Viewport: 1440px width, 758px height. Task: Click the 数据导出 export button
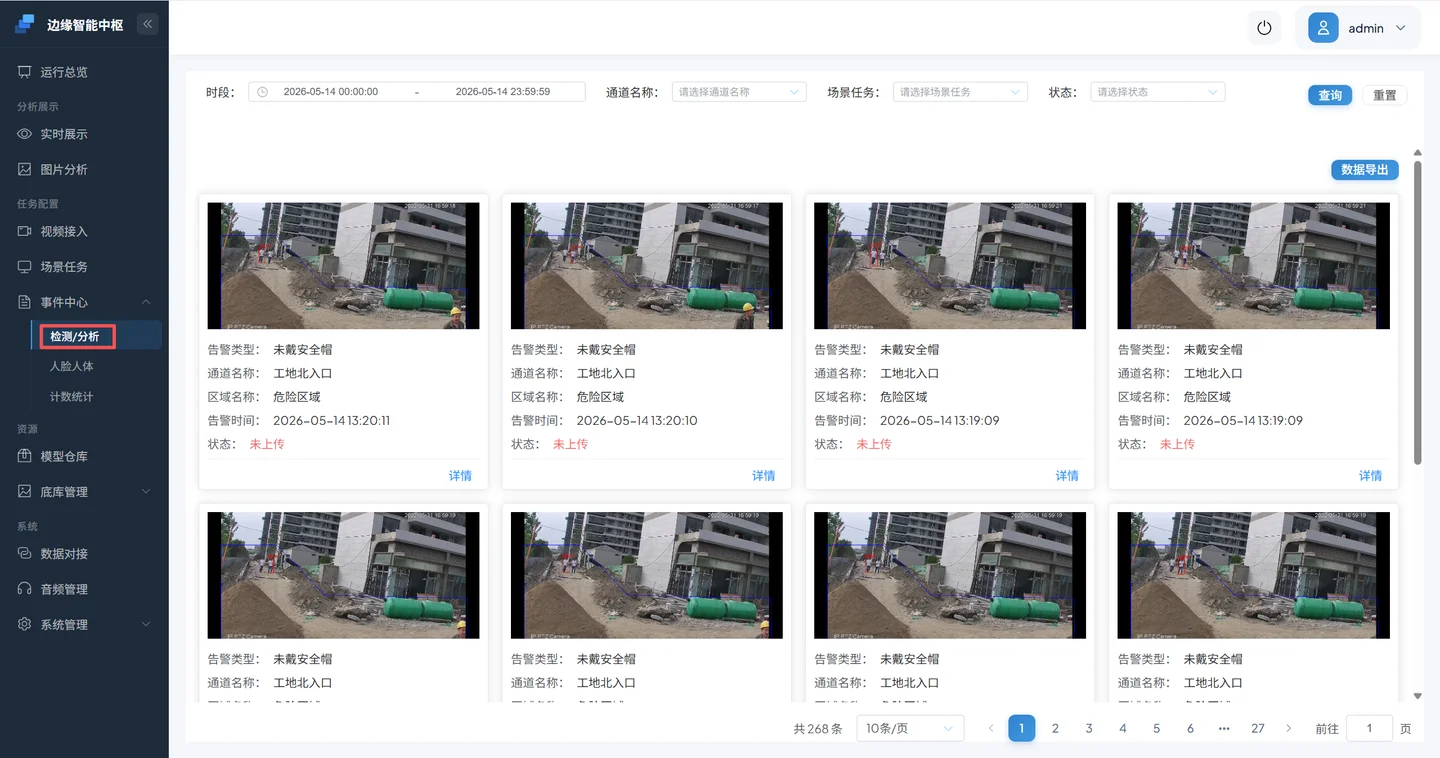point(1365,170)
